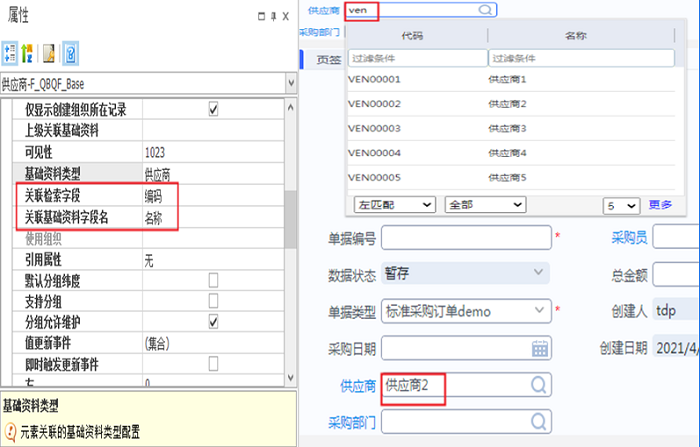700x447 pixels.
Task: Select row VEN00003
Action: (x=511, y=129)
